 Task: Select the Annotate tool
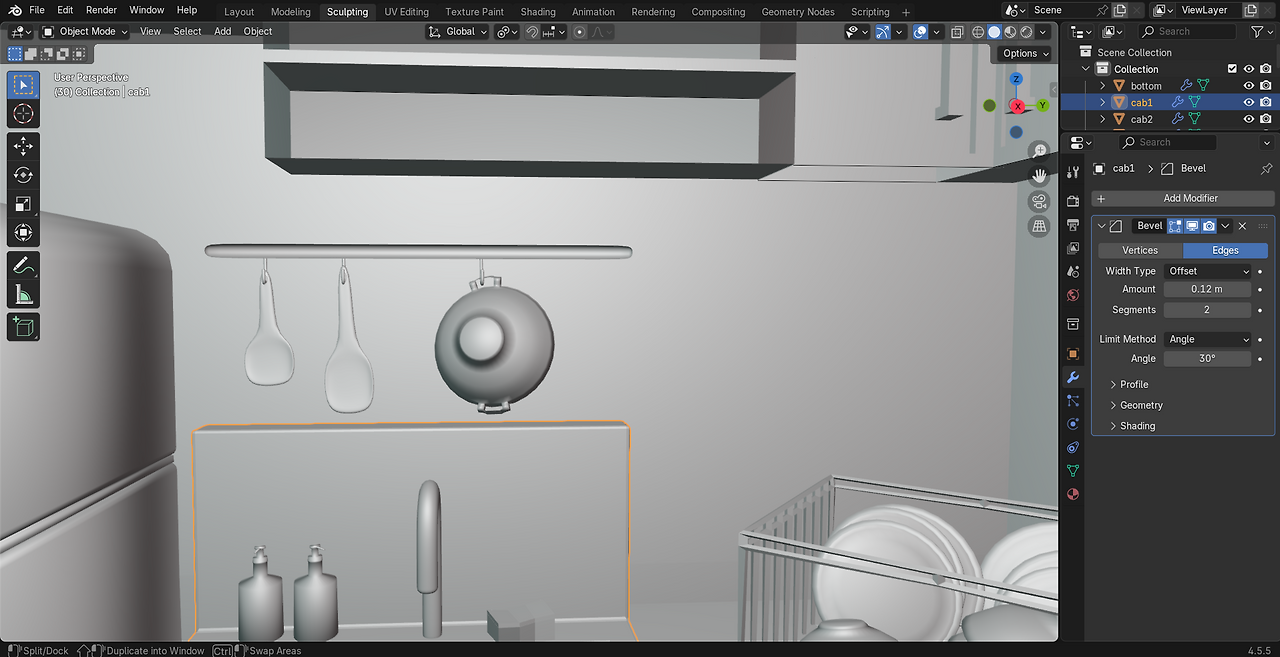click(23, 266)
